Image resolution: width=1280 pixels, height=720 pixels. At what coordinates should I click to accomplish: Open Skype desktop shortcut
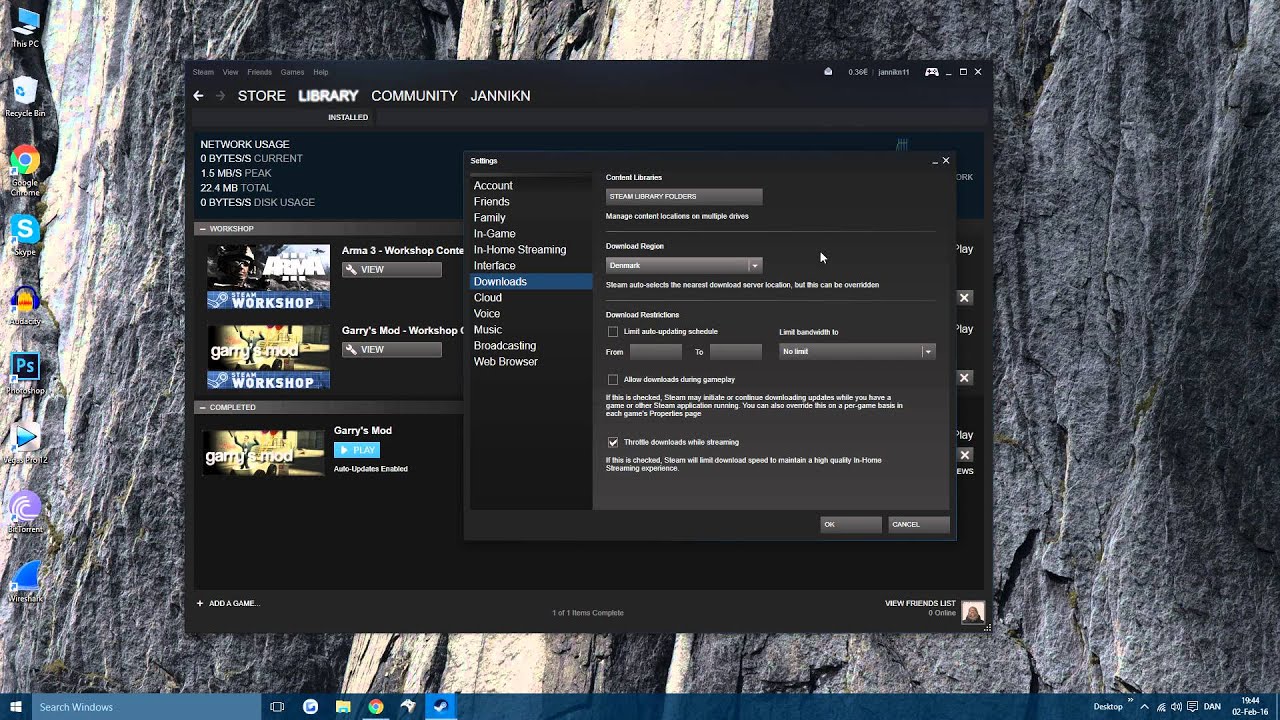click(x=25, y=235)
